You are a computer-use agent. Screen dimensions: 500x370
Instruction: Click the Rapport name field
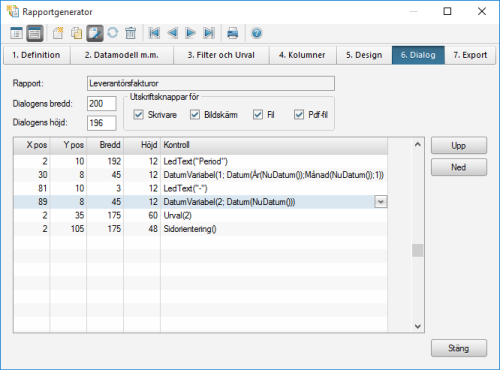211,83
